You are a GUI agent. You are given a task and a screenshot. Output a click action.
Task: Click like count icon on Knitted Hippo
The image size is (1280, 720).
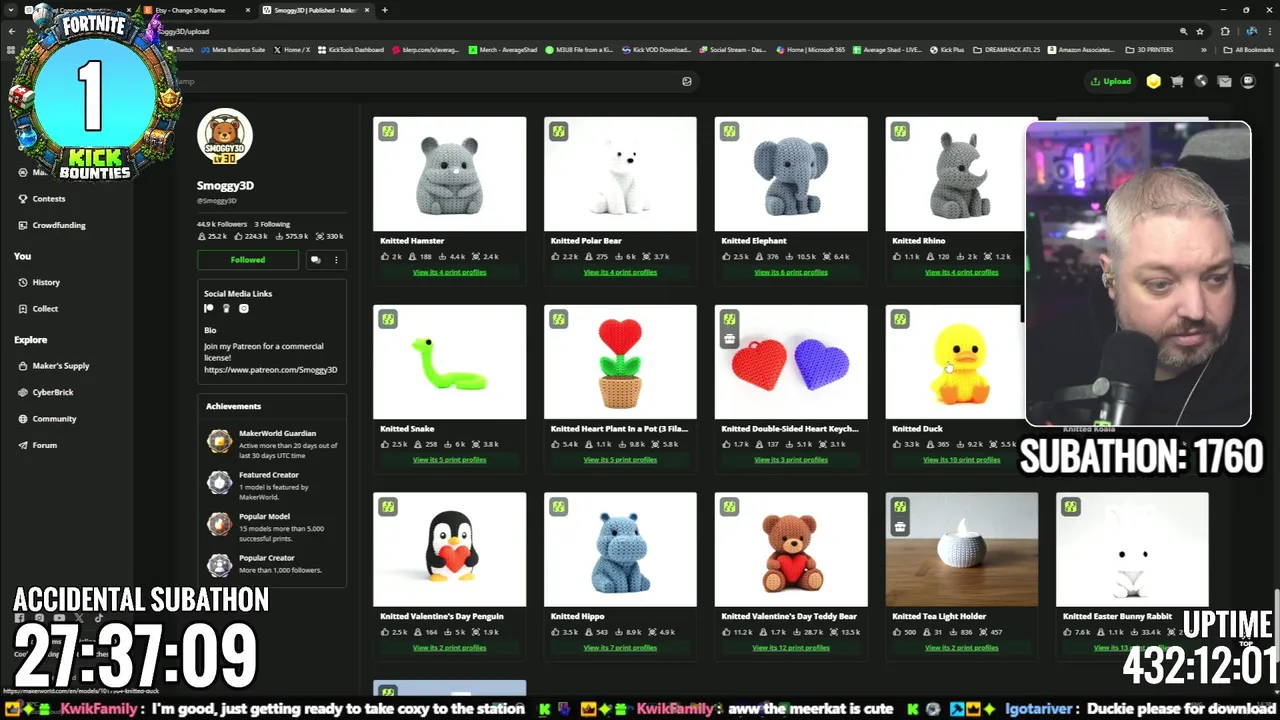(x=555, y=632)
